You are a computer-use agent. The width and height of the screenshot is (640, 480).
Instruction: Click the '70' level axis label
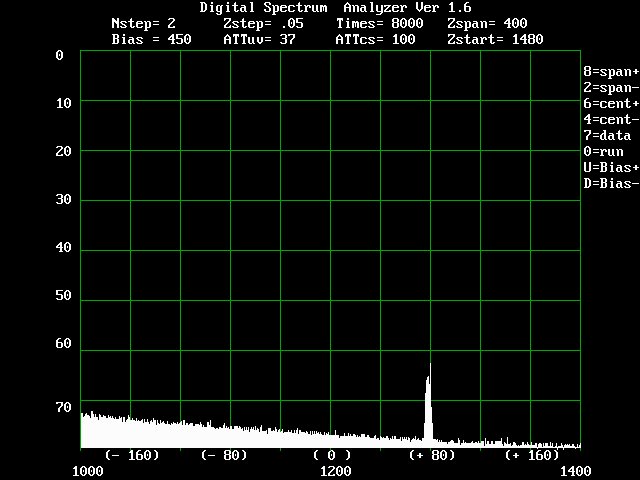point(63,407)
